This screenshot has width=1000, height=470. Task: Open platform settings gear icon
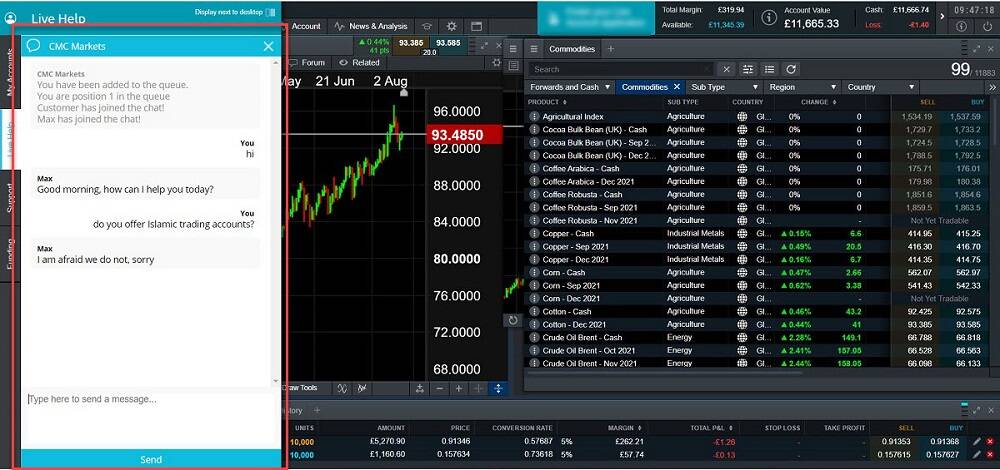pyautogui.click(x=451, y=26)
